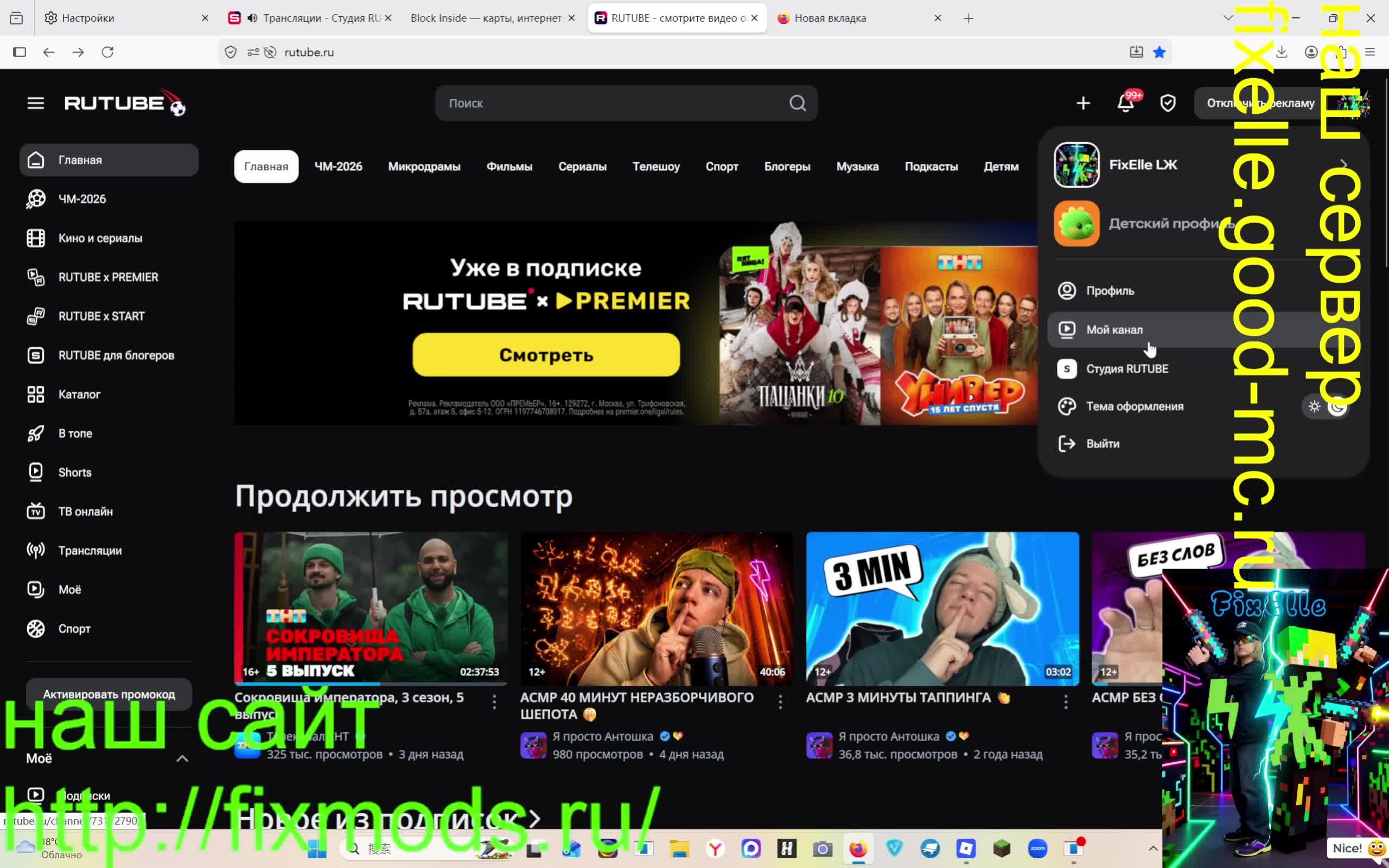Image resolution: width=1389 pixels, height=868 pixels.
Task: Switch to Настройки browser tab
Action: pos(128,18)
